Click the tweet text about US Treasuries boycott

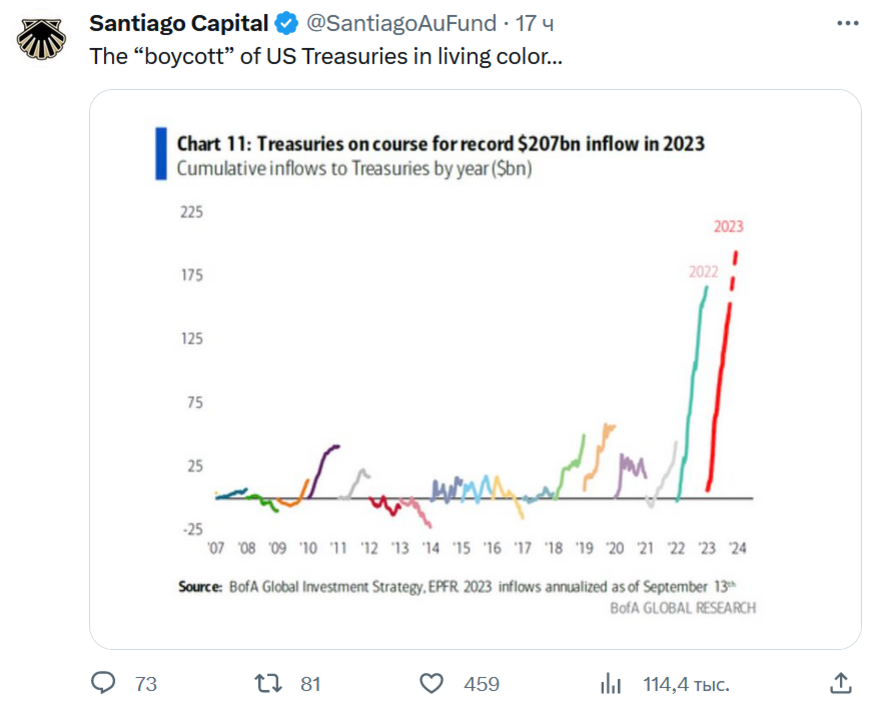point(326,56)
